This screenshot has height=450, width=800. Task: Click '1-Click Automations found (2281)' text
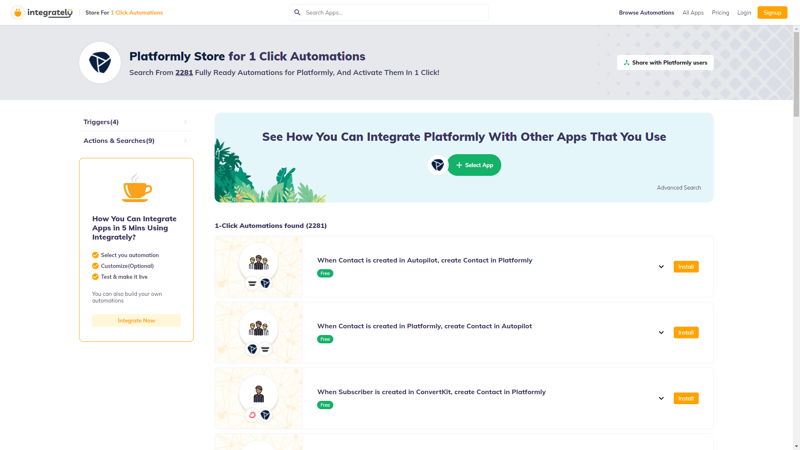(x=270, y=226)
